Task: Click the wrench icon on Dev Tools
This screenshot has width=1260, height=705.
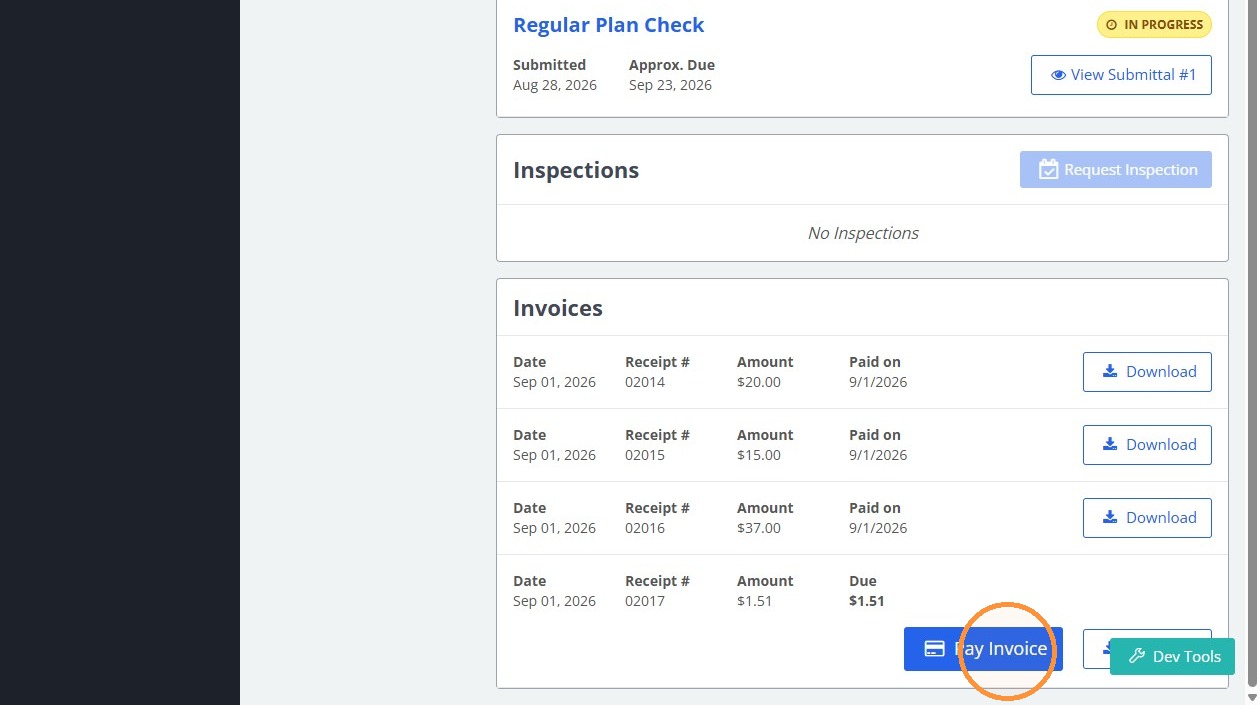Action: coord(1137,657)
